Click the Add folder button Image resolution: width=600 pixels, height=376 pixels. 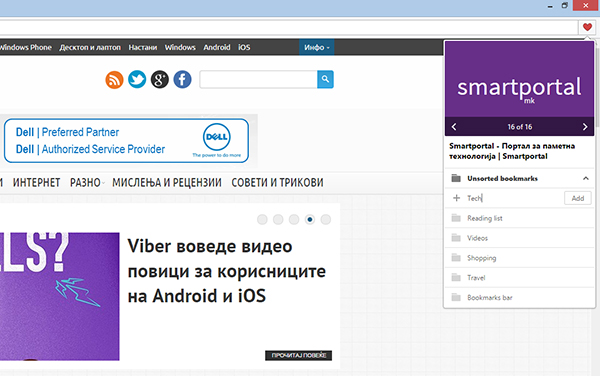click(x=577, y=198)
